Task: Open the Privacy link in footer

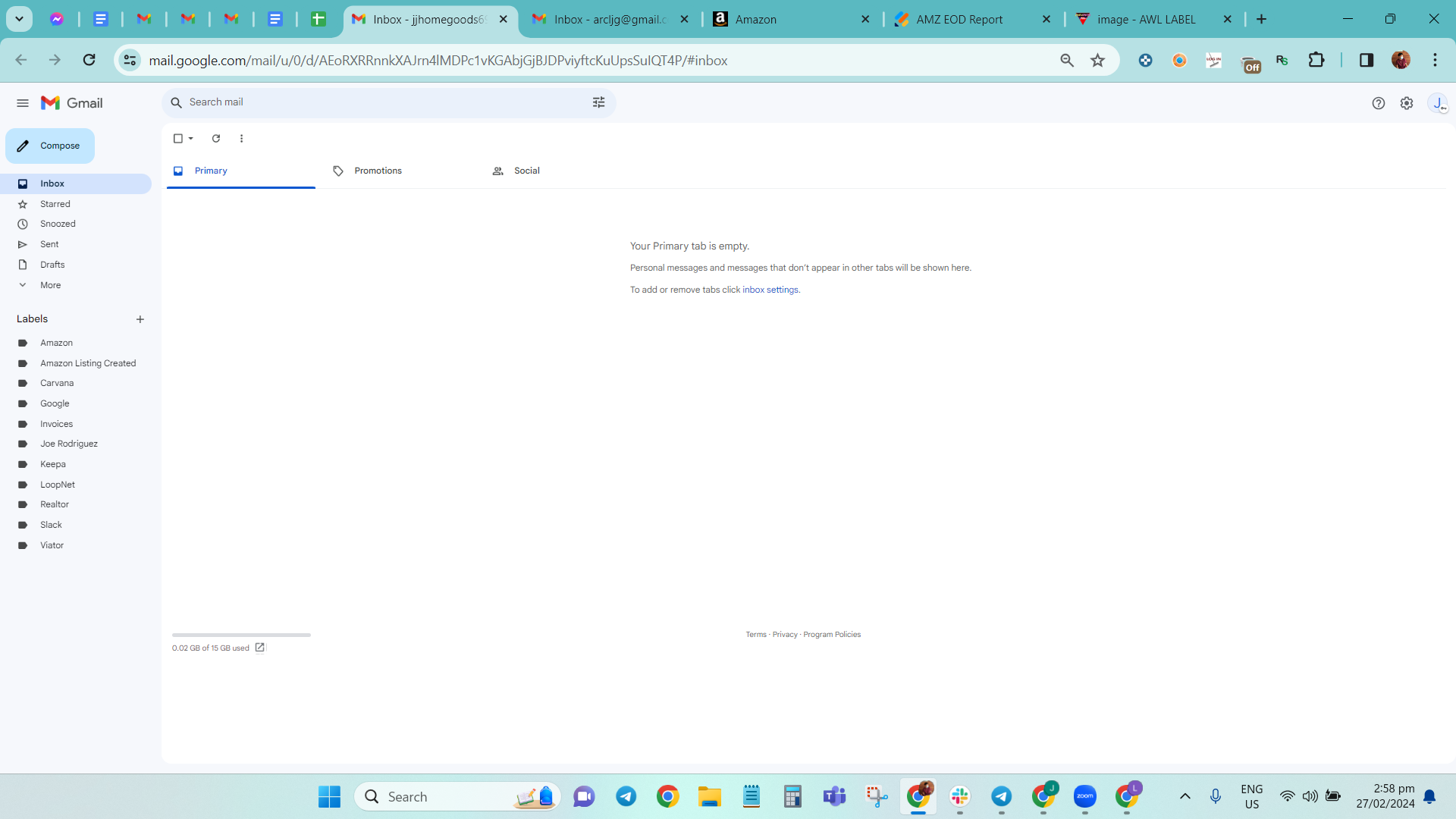Action: coord(785,635)
